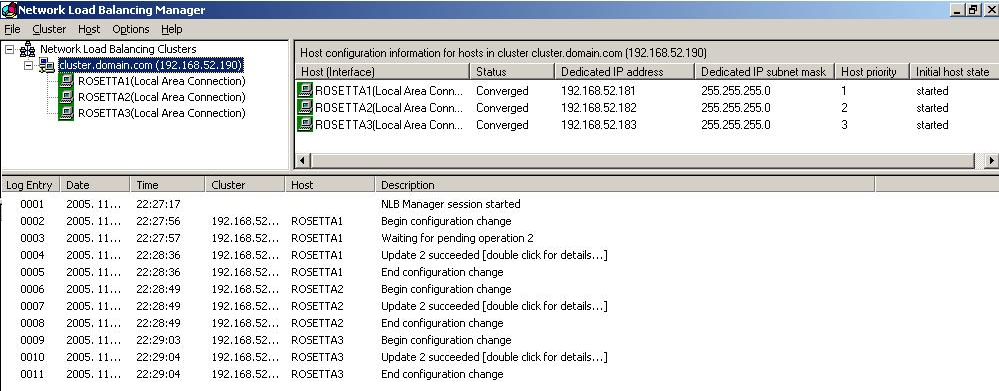Click dedicated IP 192.168.52.182 cell
999x391 pixels.
598,108
